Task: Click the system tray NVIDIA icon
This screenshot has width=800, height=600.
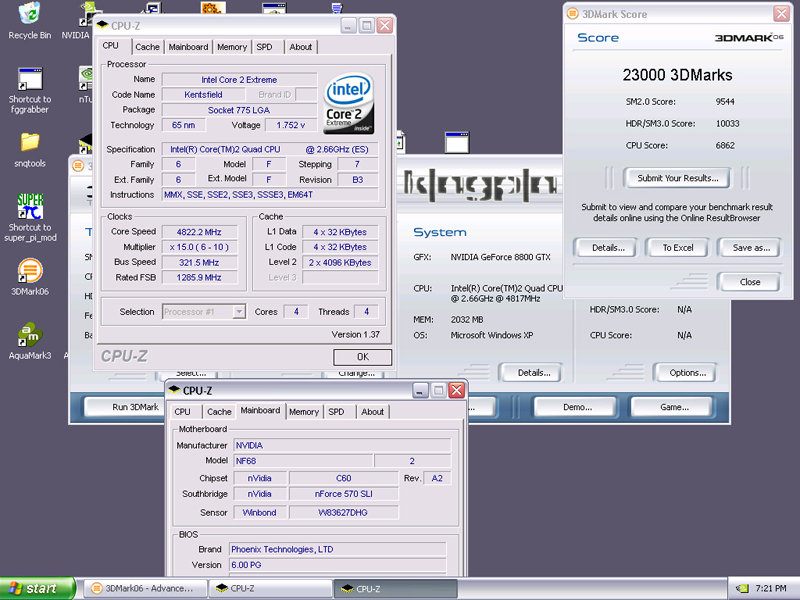Action: tap(743, 589)
